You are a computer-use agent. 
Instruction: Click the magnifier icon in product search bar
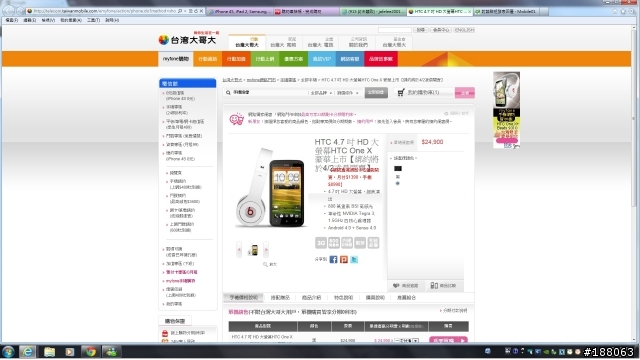click(x=228, y=93)
